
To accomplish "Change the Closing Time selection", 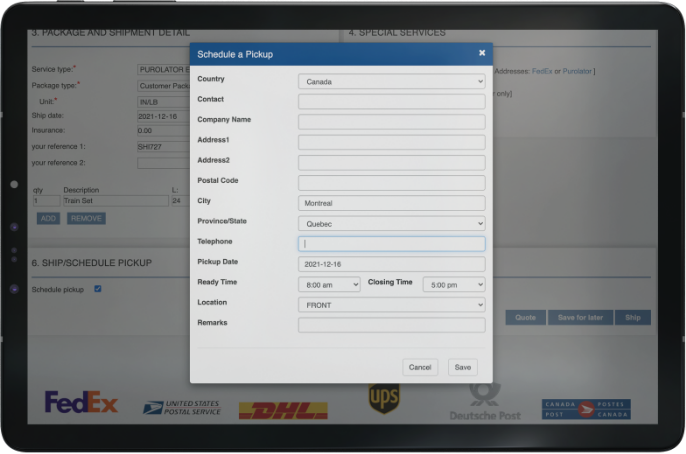I will [x=453, y=284].
